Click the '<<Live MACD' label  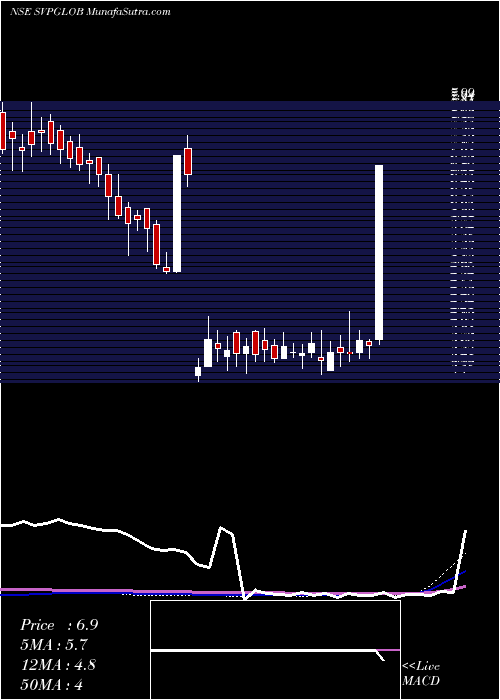pos(421,674)
